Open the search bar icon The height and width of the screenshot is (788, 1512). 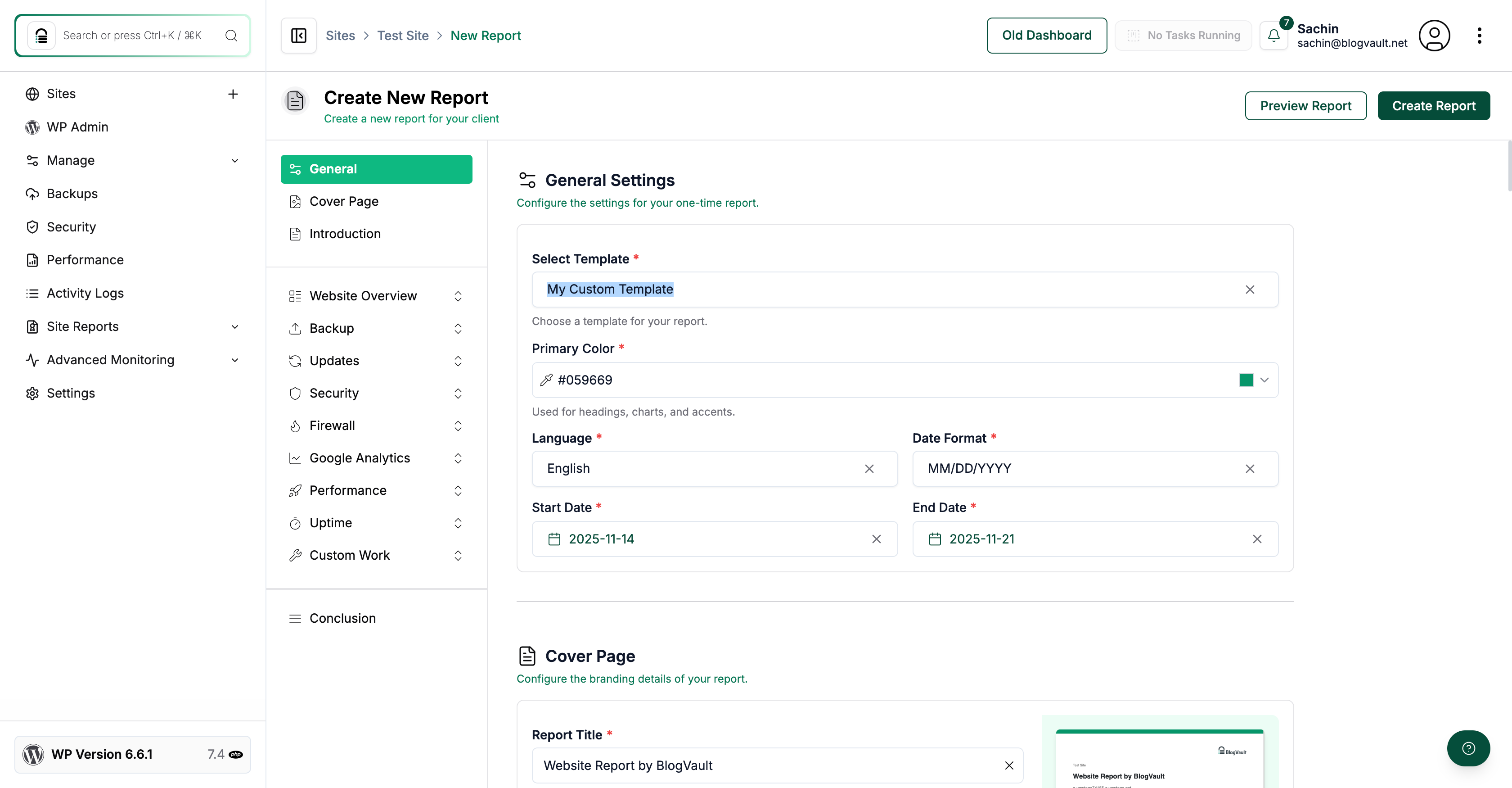coord(231,35)
